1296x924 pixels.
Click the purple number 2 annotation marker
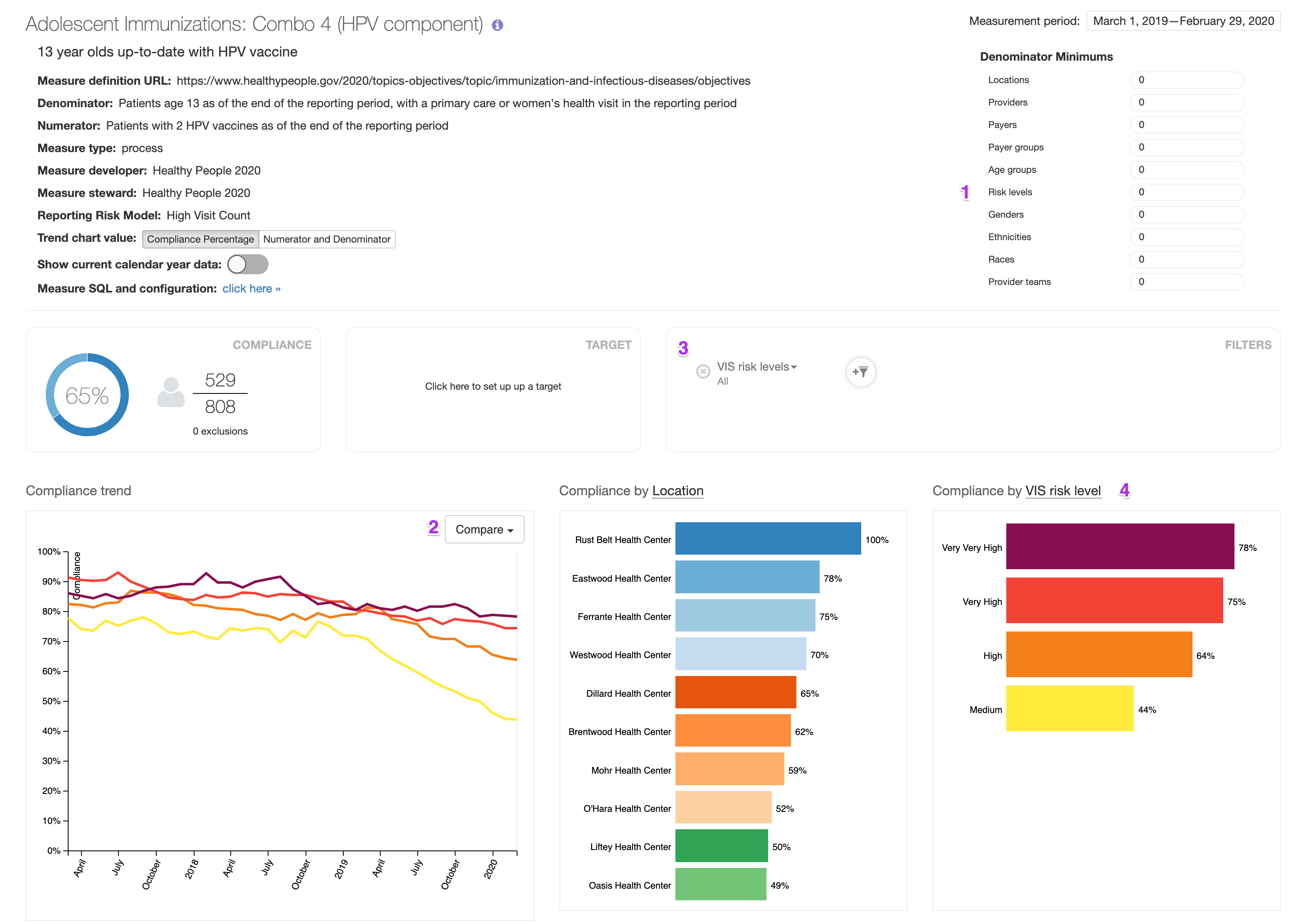pyautogui.click(x=433, y=527)
